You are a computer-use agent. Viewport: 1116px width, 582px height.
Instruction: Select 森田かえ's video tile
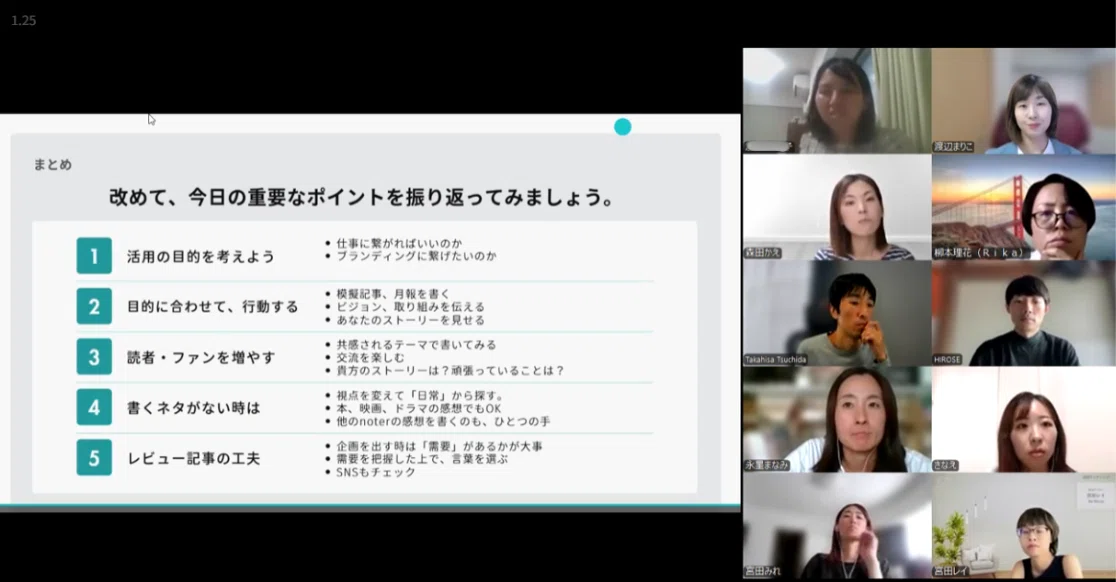(x=837, y=207)
